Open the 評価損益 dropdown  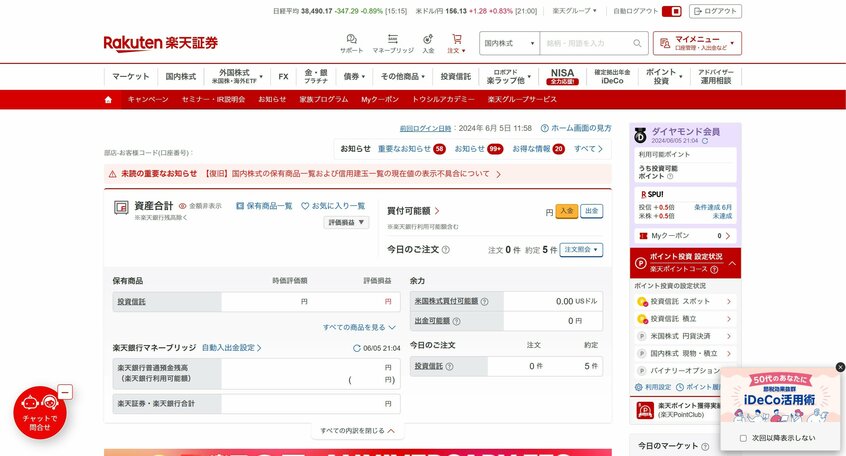click(346, 222)
